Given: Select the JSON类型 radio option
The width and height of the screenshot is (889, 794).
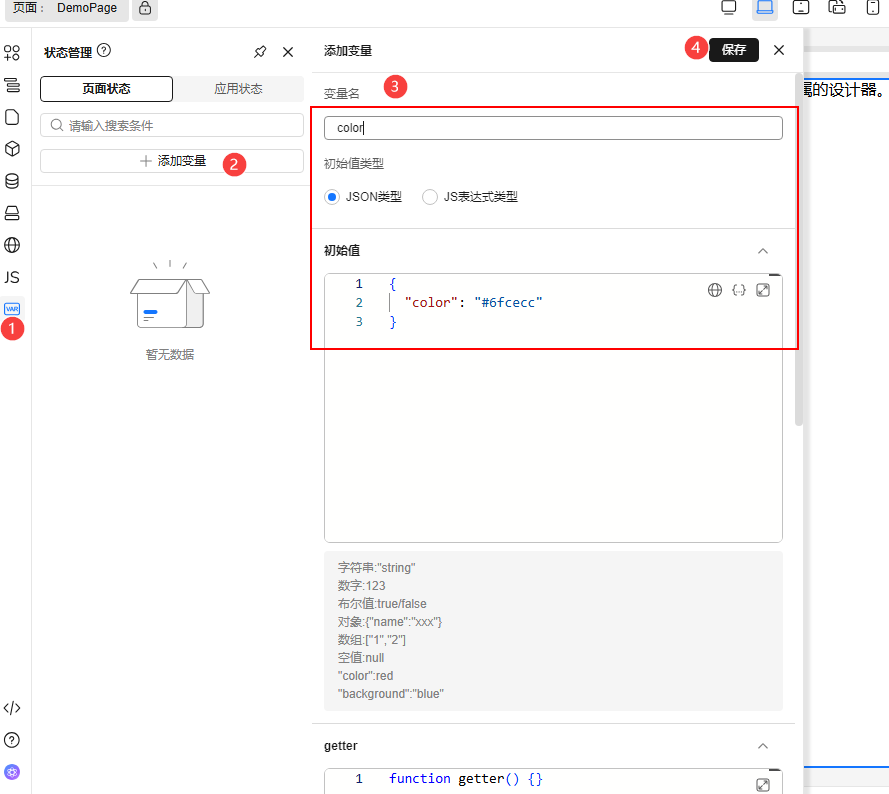Looking at the screenshot, I should pyautogui.click(x=333, y=197).
